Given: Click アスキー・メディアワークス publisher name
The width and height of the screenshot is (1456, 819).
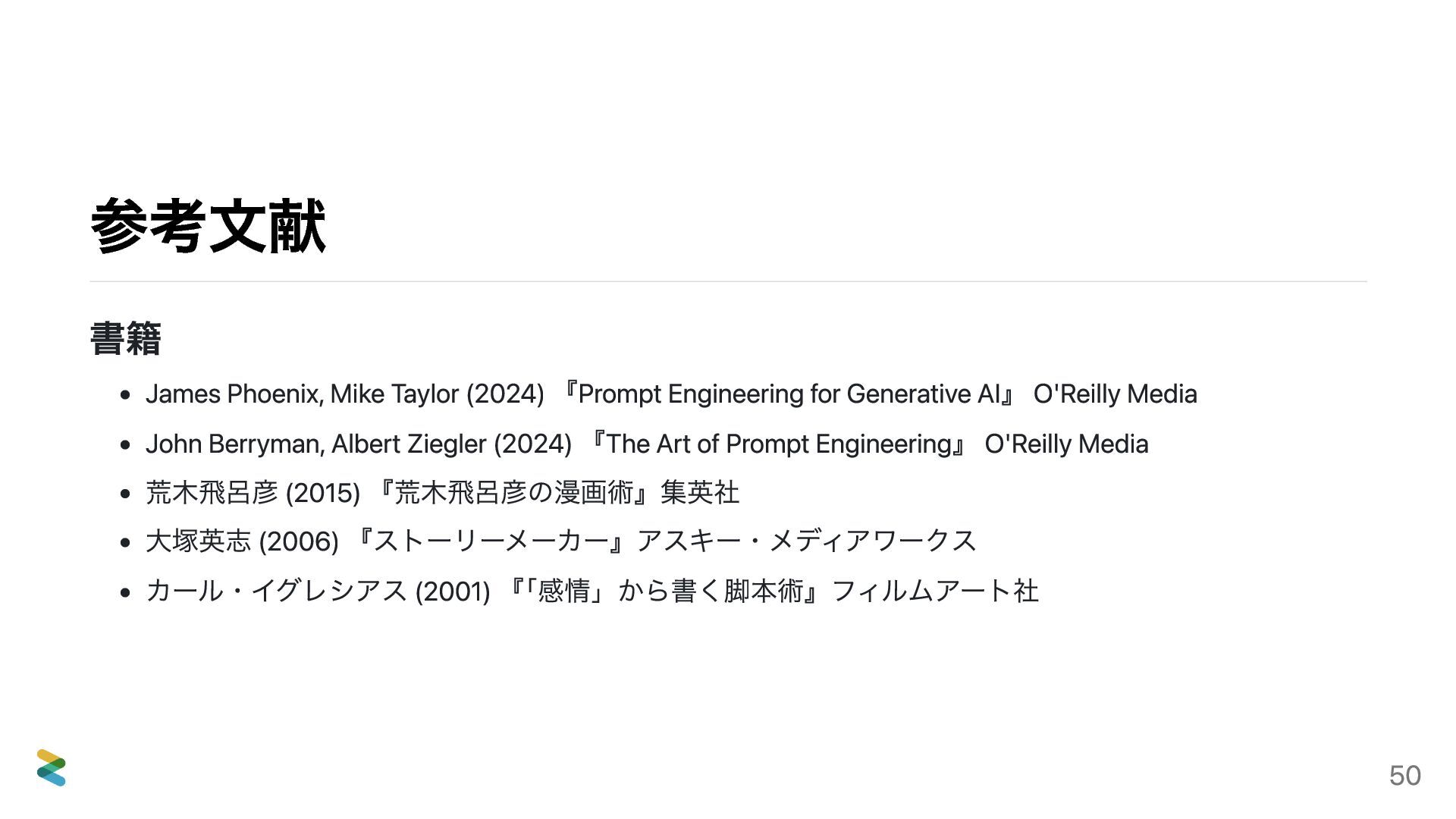Looking at the screenshot, I should 806,541.
